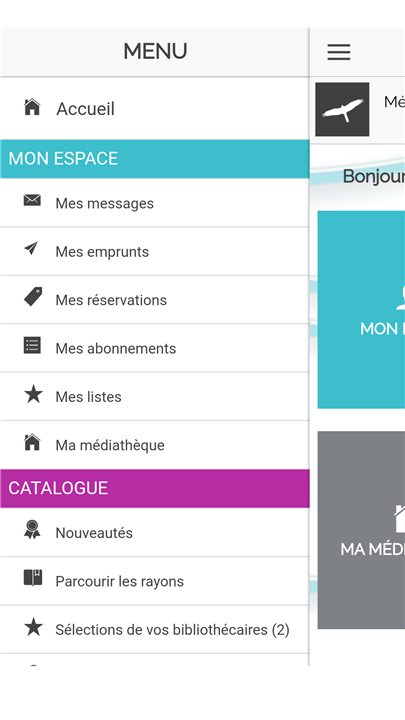Open the gray MA MÉDIATHÈQUE tile
The image size is (405, 720).
361,530
